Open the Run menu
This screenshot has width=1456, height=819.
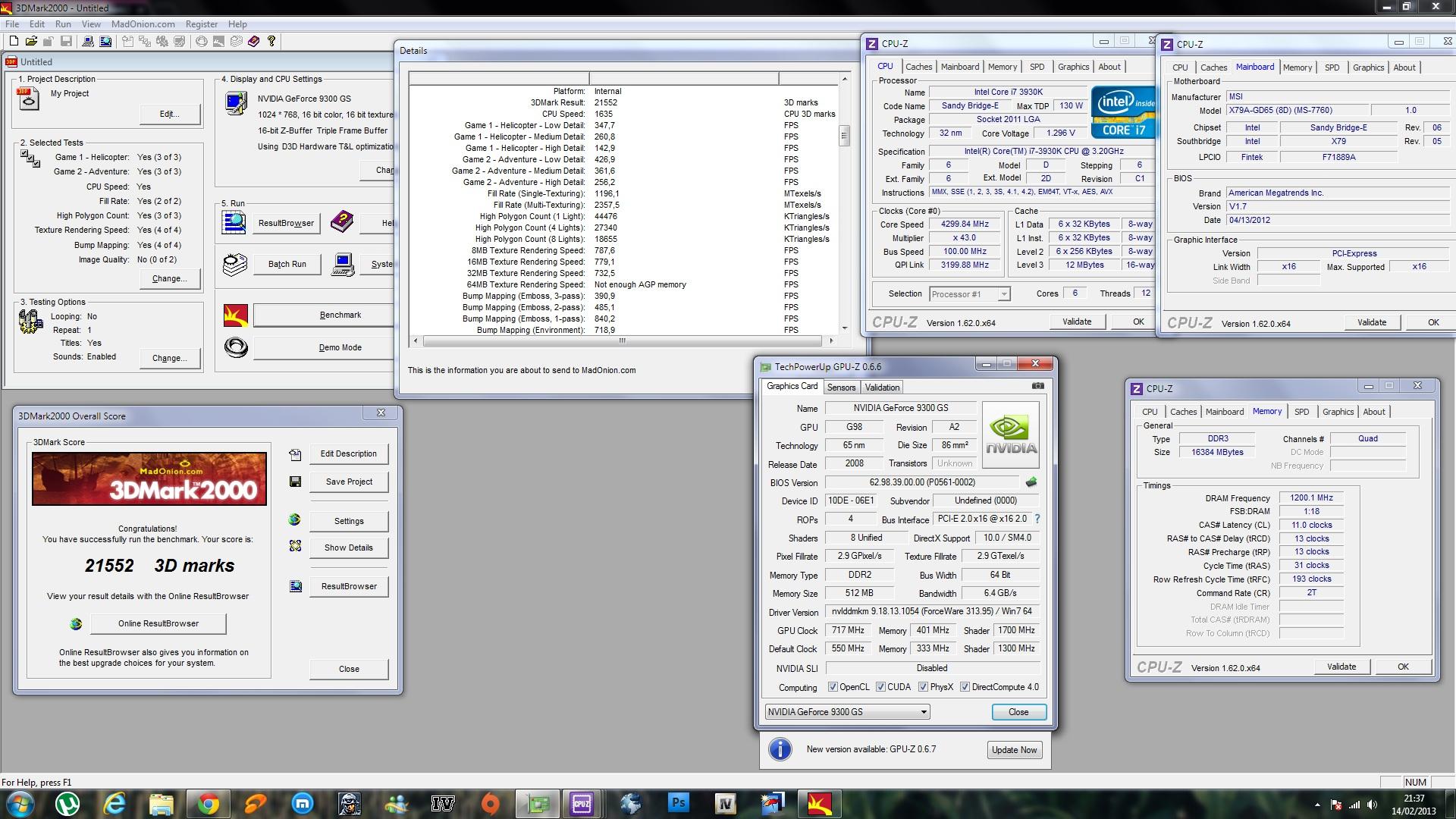click(63, 24)
